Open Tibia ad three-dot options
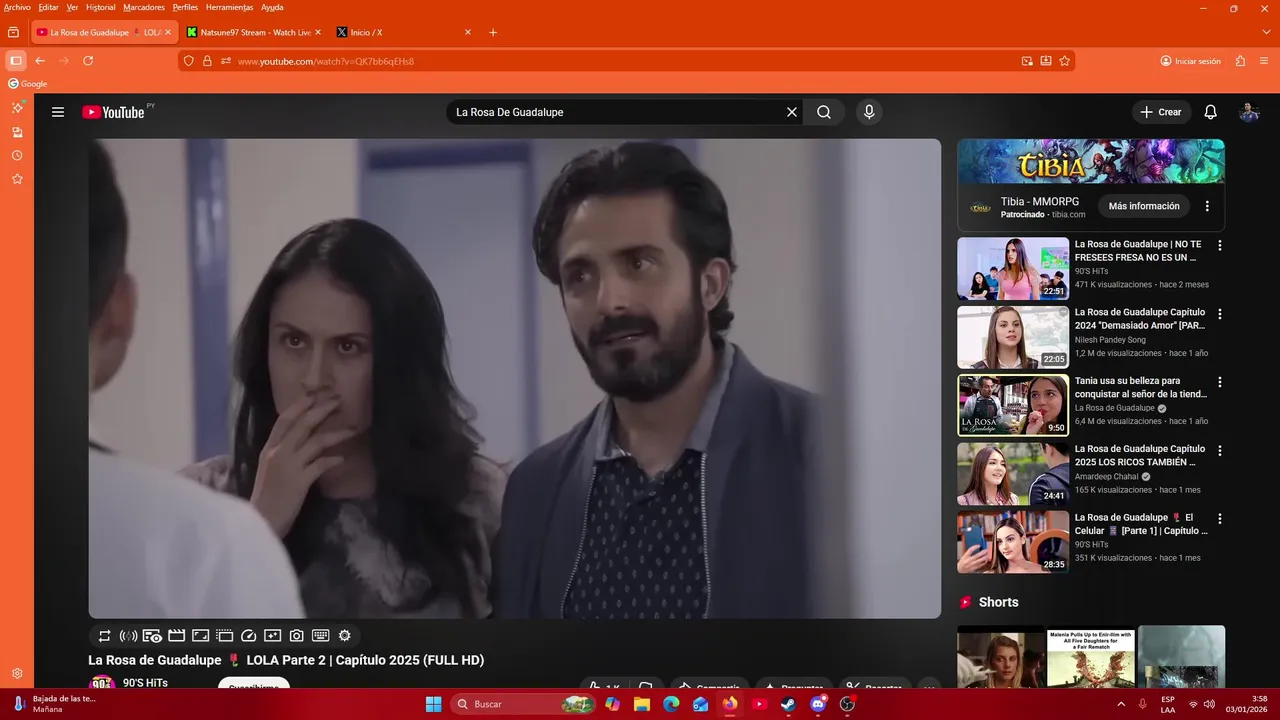 pyautogui.click(x=1207, y=206)
